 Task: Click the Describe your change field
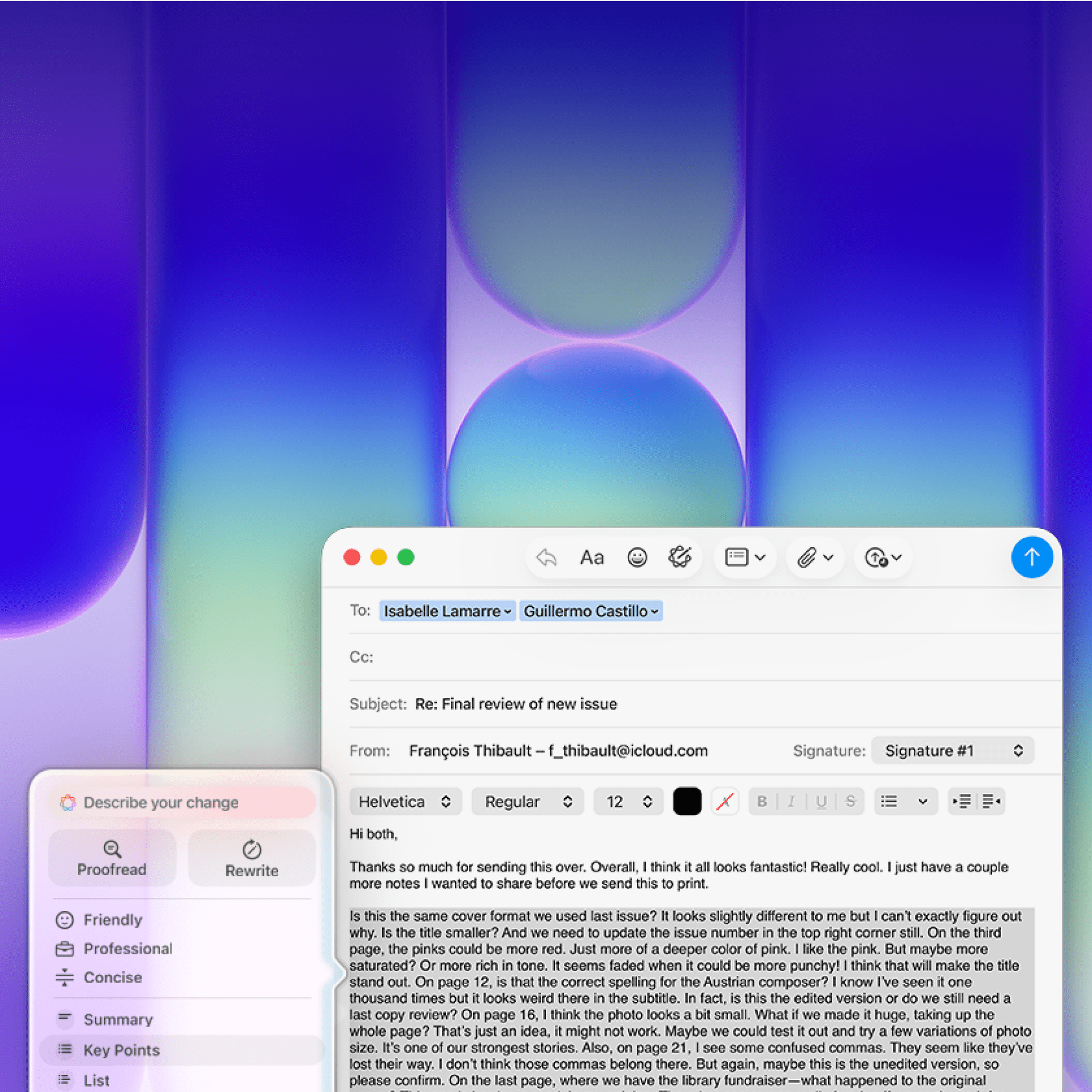pyautogui.click(x=182, y=803)
